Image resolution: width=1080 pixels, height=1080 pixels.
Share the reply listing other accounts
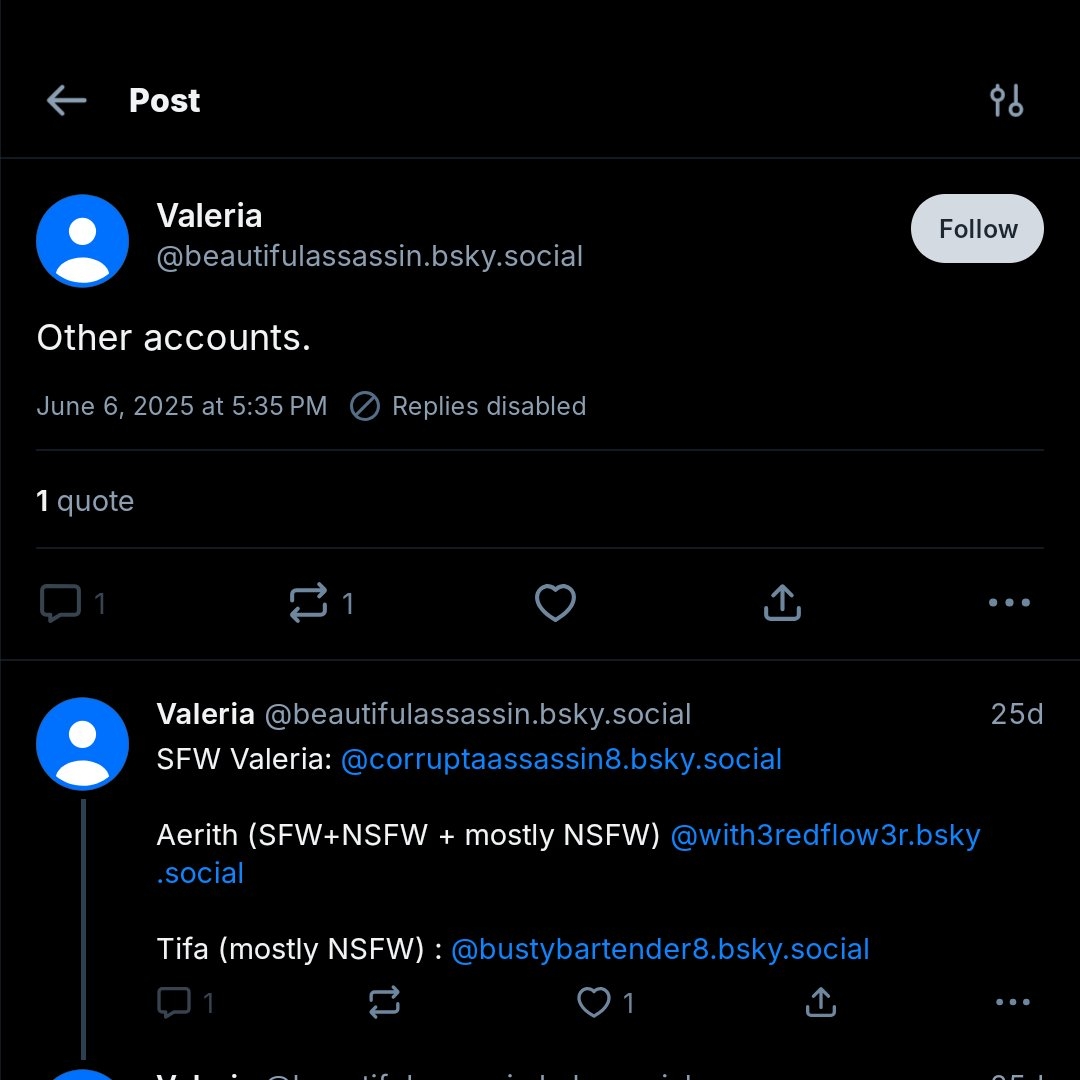820,1002
